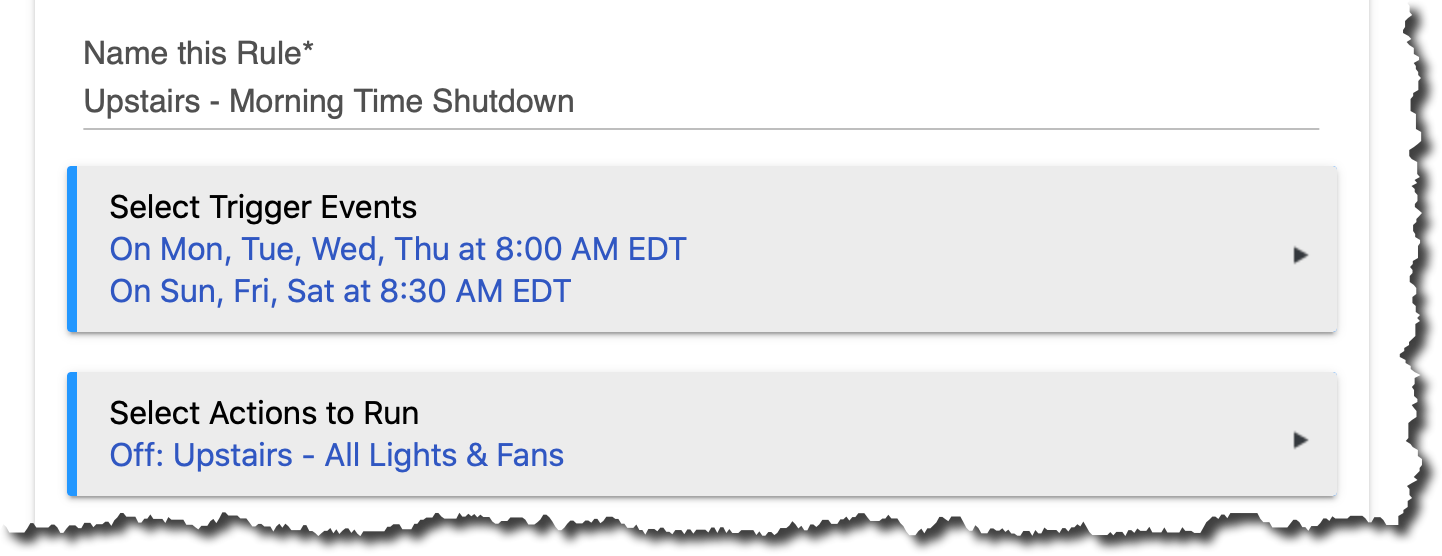Click the "Name this Rule*" label
This screenshot has height=556, width=1442.
[198, 54]
